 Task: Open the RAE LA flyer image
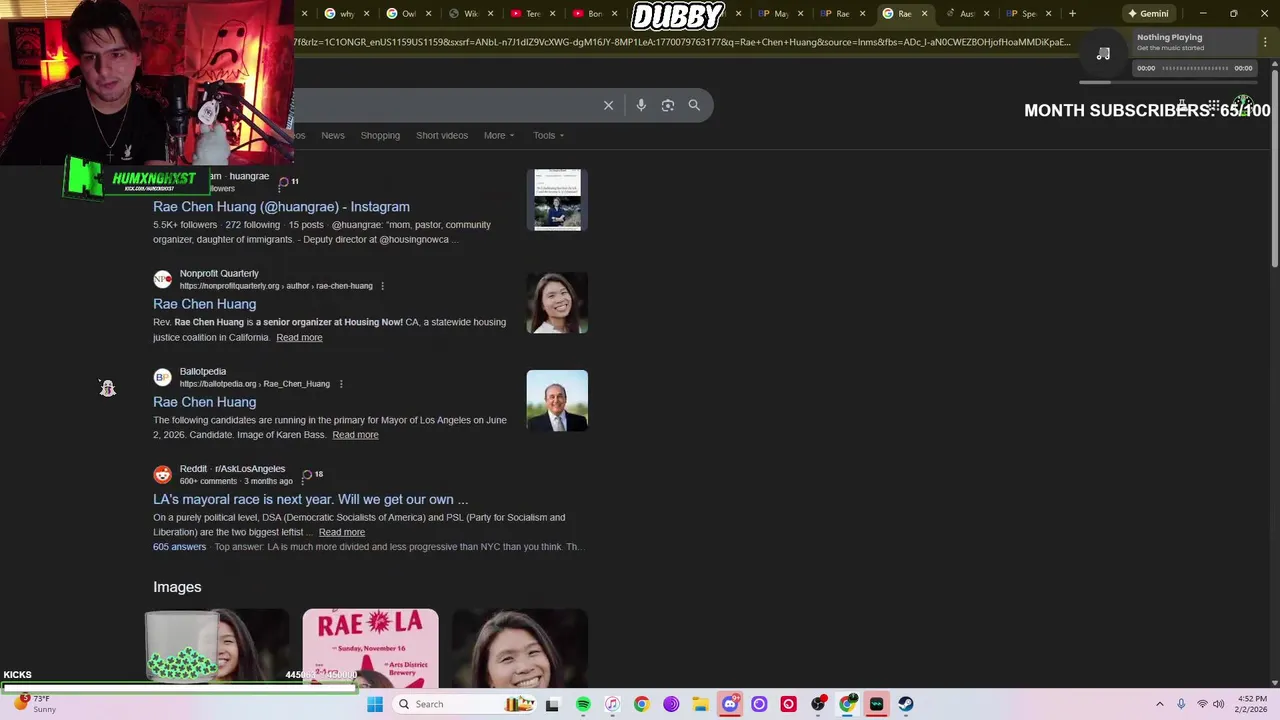pyautogui.click(x=370, y=648)
